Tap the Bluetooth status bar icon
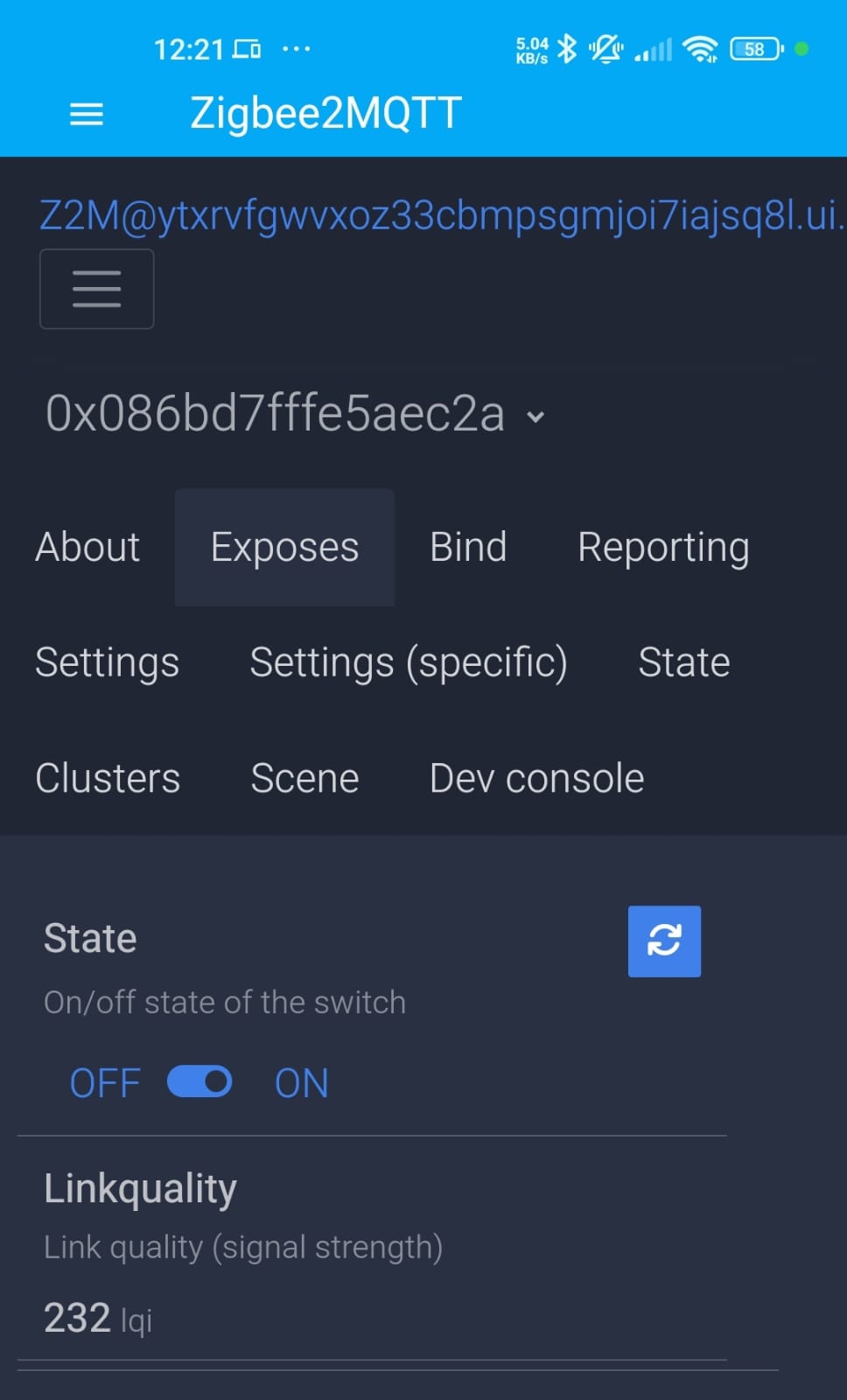 click(567, 49)
